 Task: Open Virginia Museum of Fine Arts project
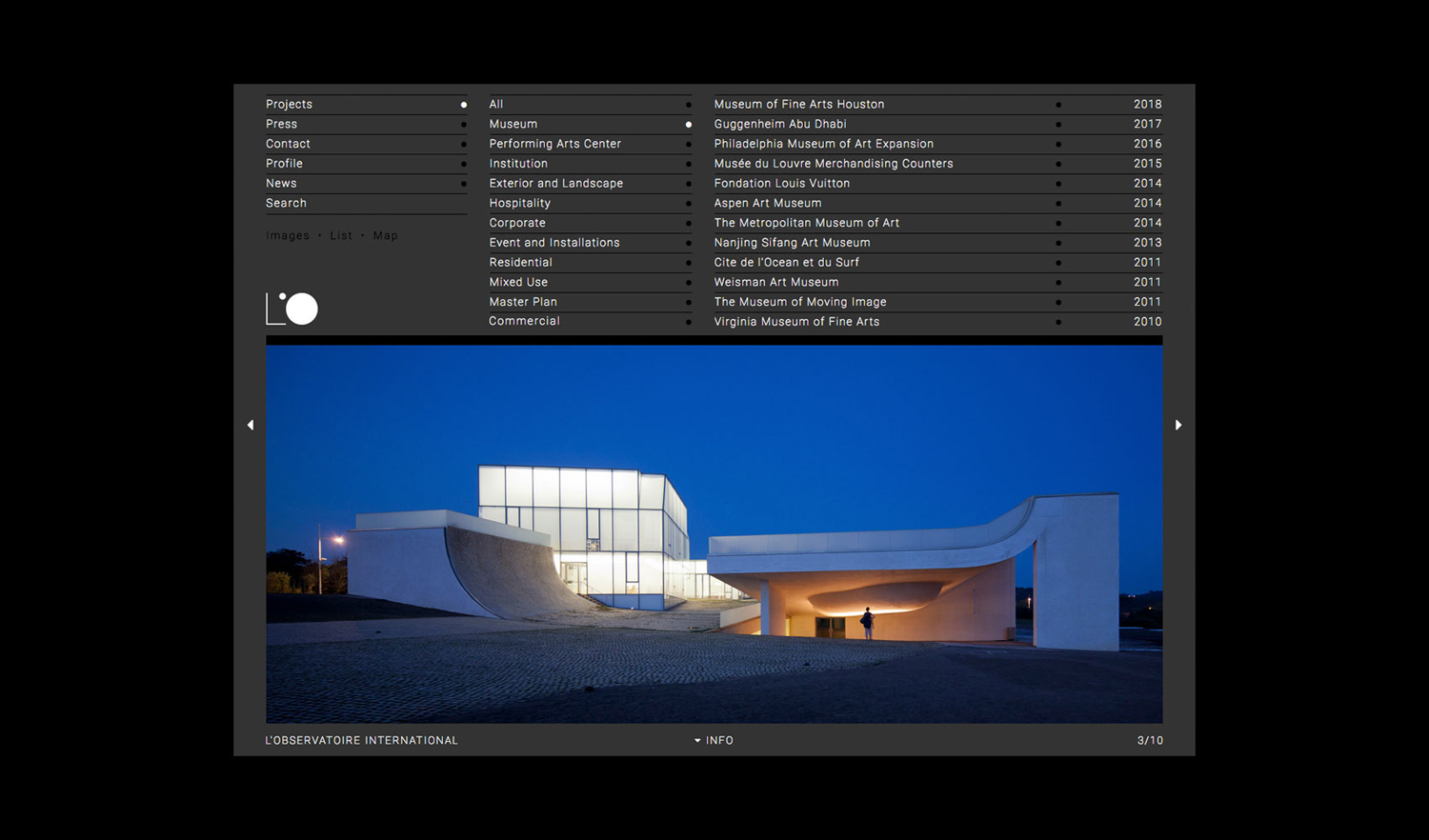(797, 322)
